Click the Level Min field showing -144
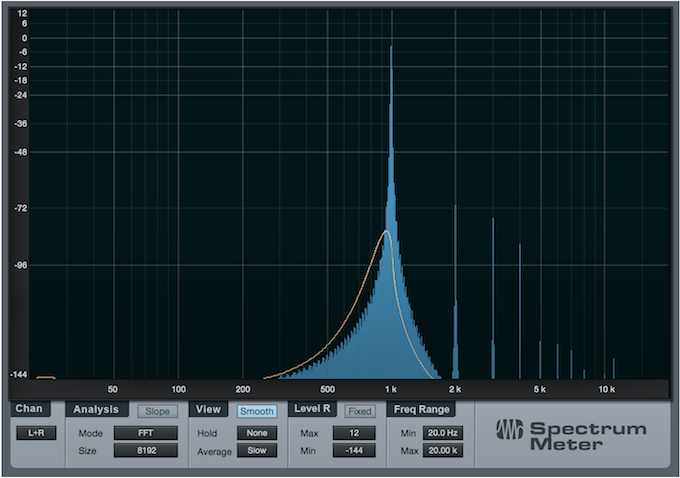Image resolution: width=680 pixels, height=478 pixels. point(354,450)
